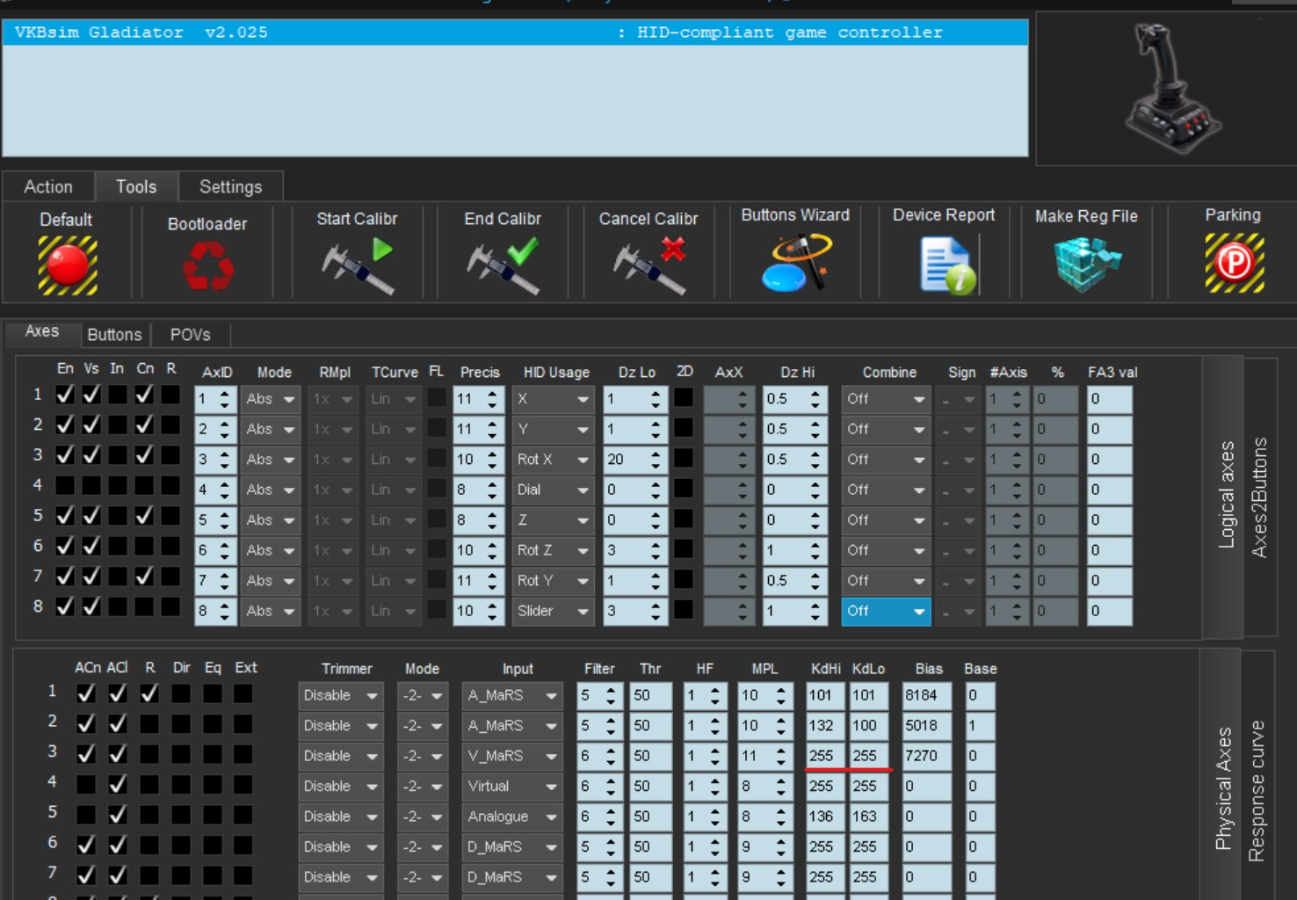Enable 2D checkbox for logical axis 1
Viewport: 1297px width, 900px height.
coord(683,397)
